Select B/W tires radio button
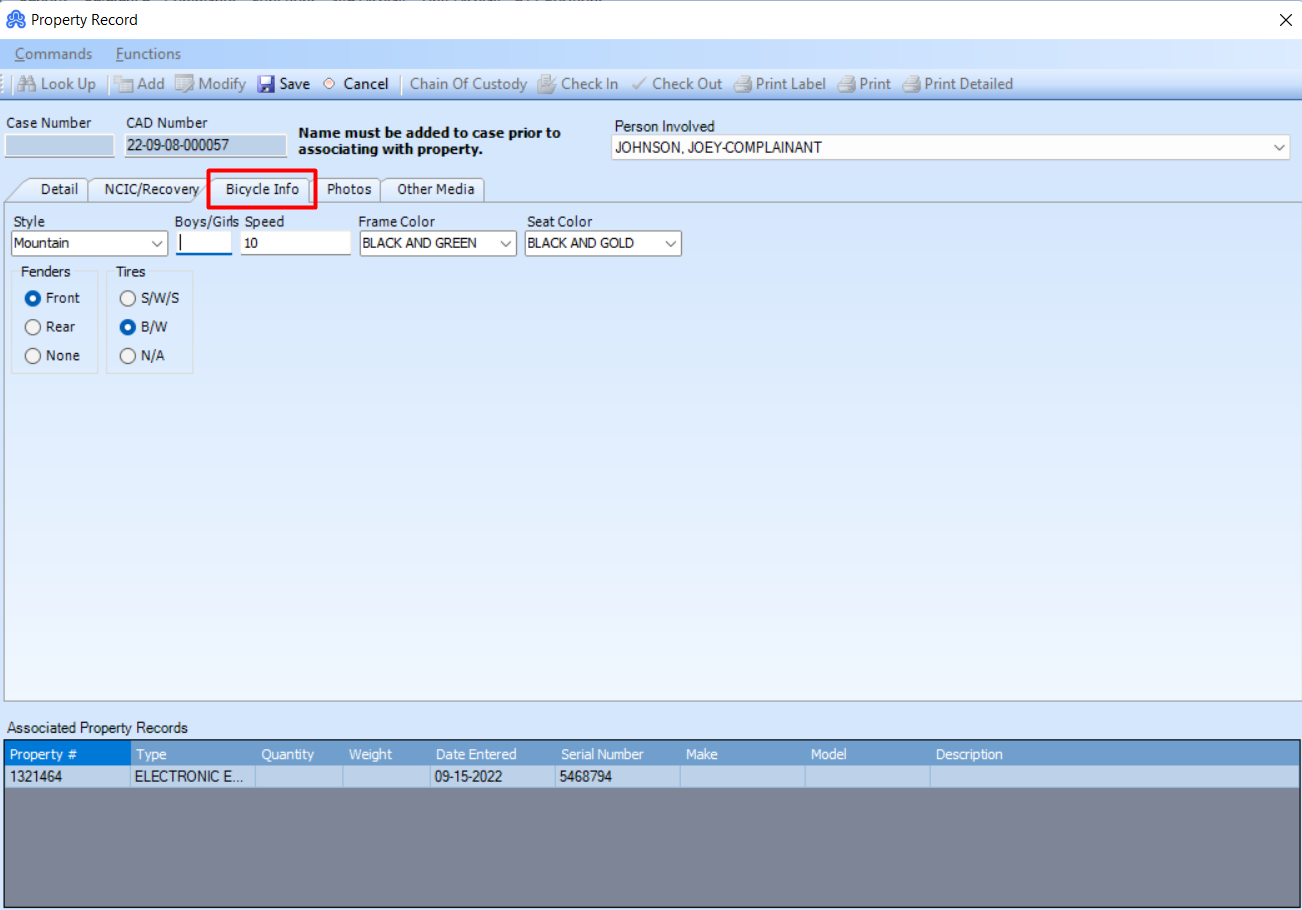This screenshot has height=910, width=1302. 128,327
